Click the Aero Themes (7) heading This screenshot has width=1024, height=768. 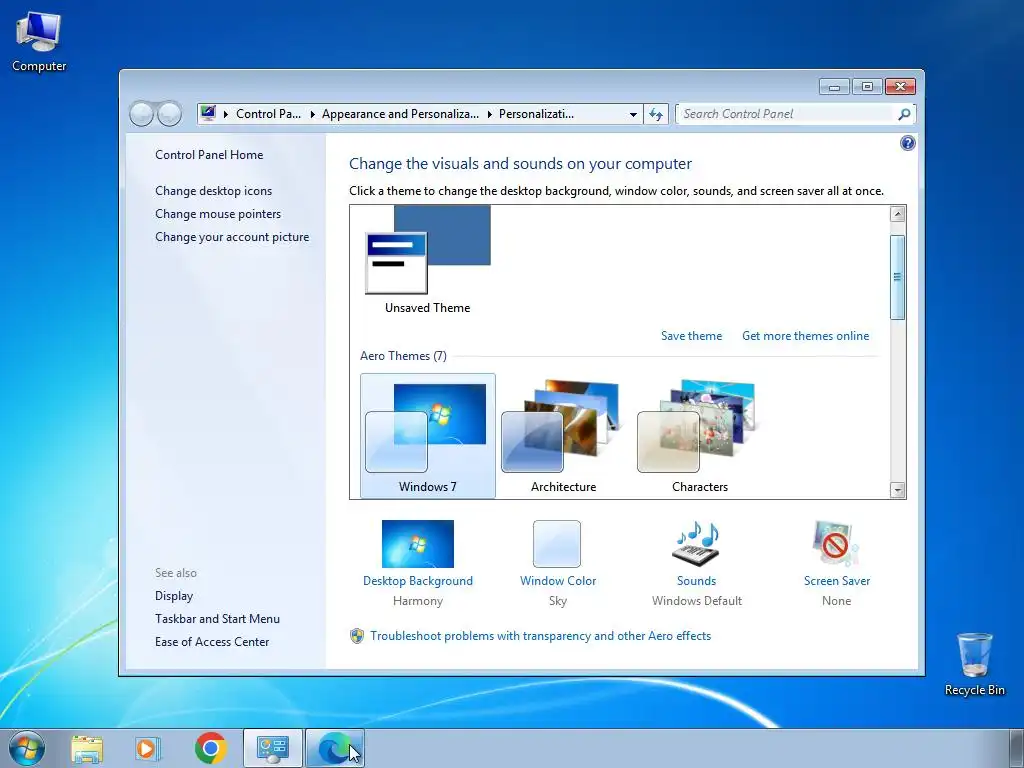coord(403,356)
